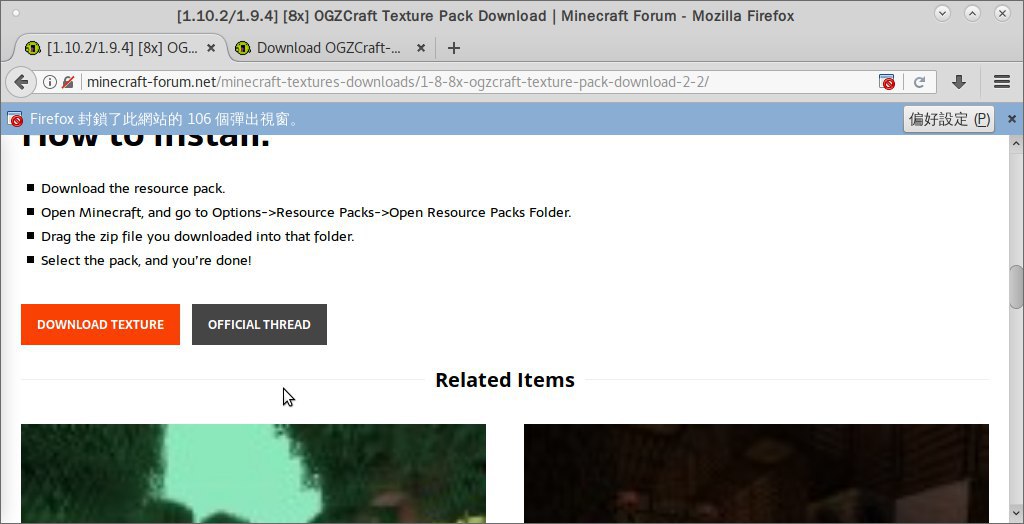Open the dark interior related item thumbnail
Screen dimensions: 1024x524
(x=756, y=474)
